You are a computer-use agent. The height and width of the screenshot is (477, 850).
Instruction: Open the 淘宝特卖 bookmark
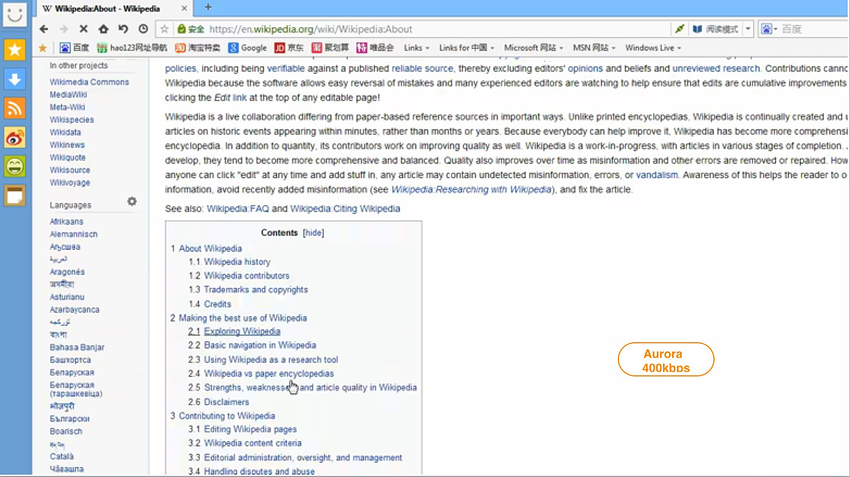[x=197, y=48]
